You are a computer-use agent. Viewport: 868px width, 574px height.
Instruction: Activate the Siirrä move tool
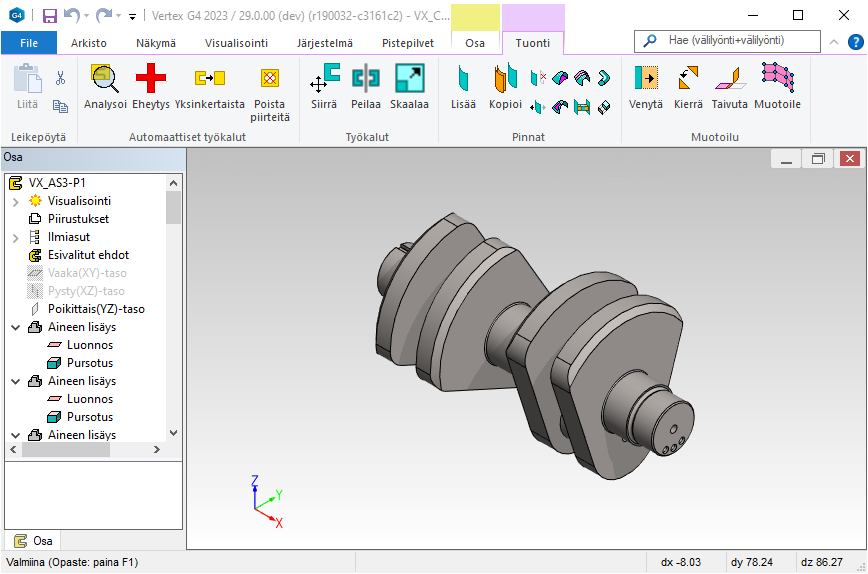[x=324, y=86]
